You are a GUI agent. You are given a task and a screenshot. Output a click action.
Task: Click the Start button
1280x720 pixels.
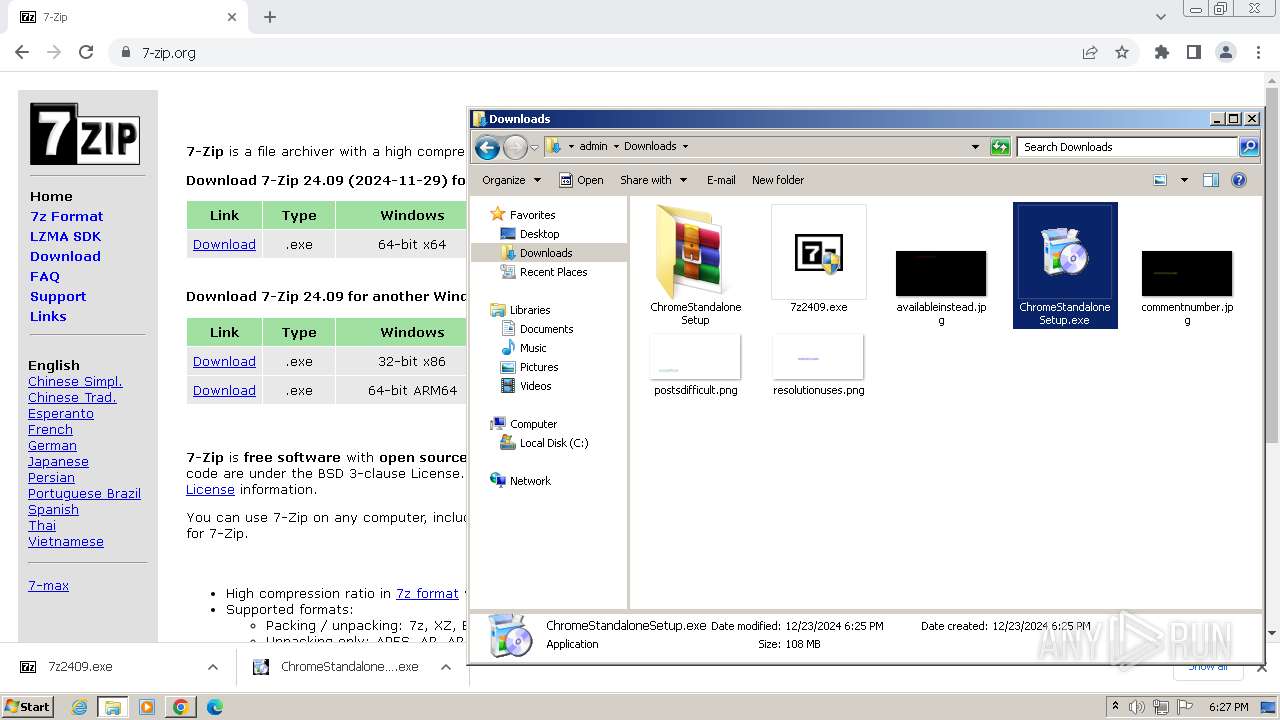[x=28, y=706]
